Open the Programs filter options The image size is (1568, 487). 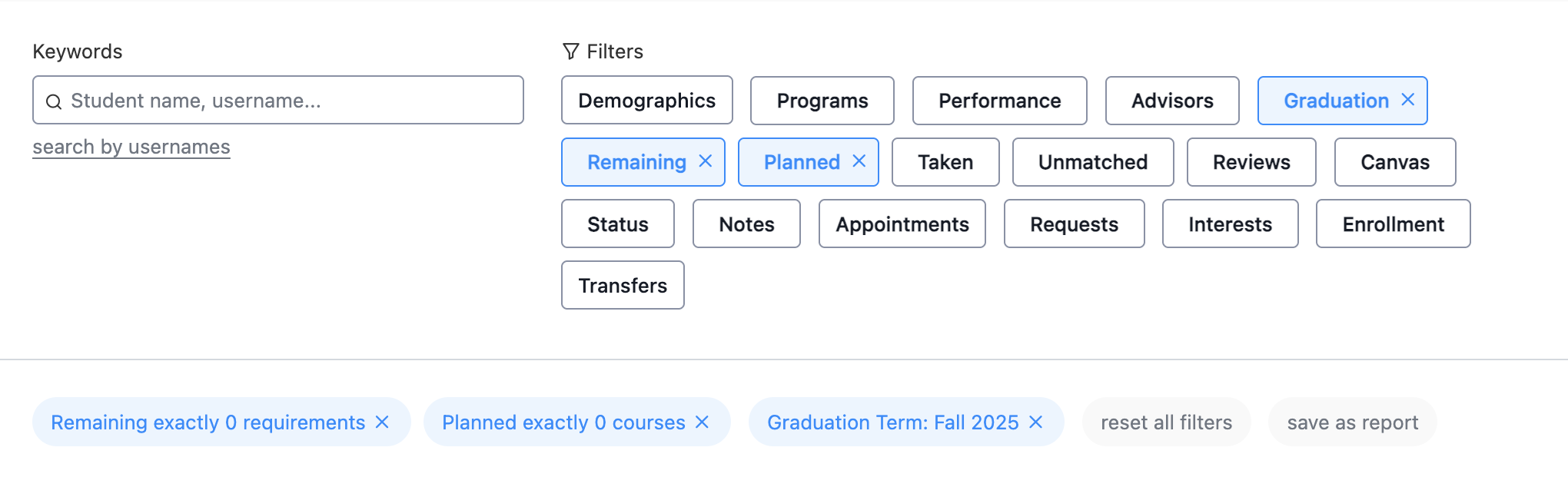822,101
